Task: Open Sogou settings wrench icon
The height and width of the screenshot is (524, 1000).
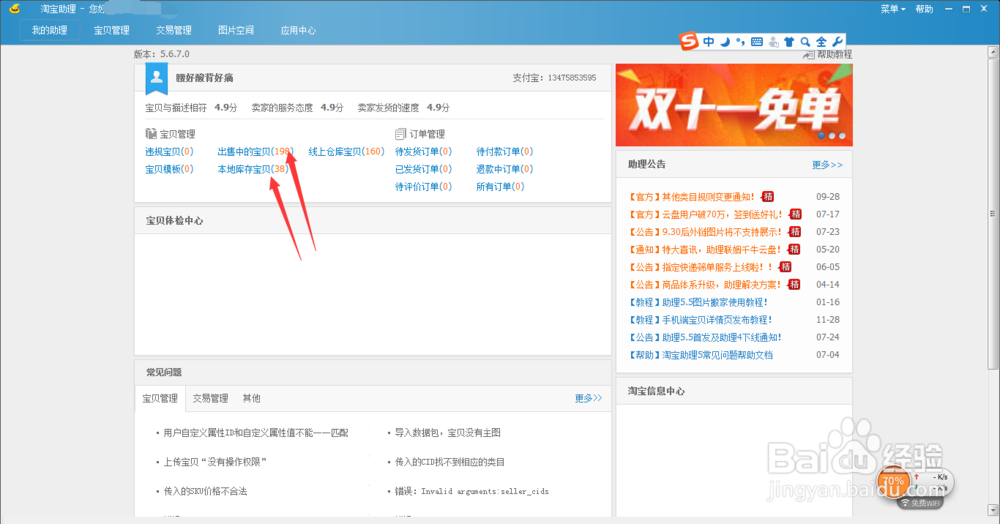Action: [837, 41]
